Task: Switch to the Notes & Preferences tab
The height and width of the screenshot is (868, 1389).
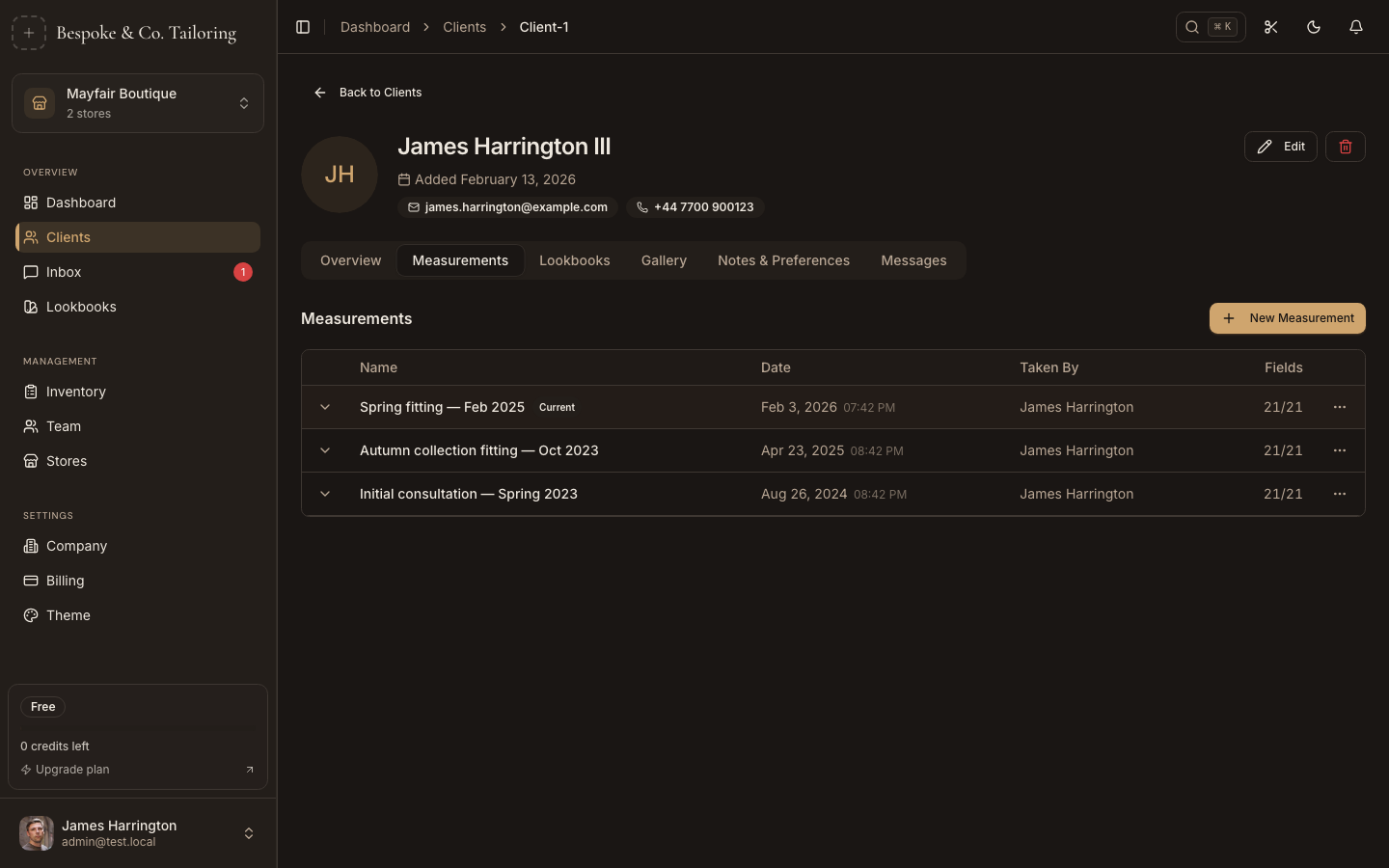Action: [x=783, y=260]
